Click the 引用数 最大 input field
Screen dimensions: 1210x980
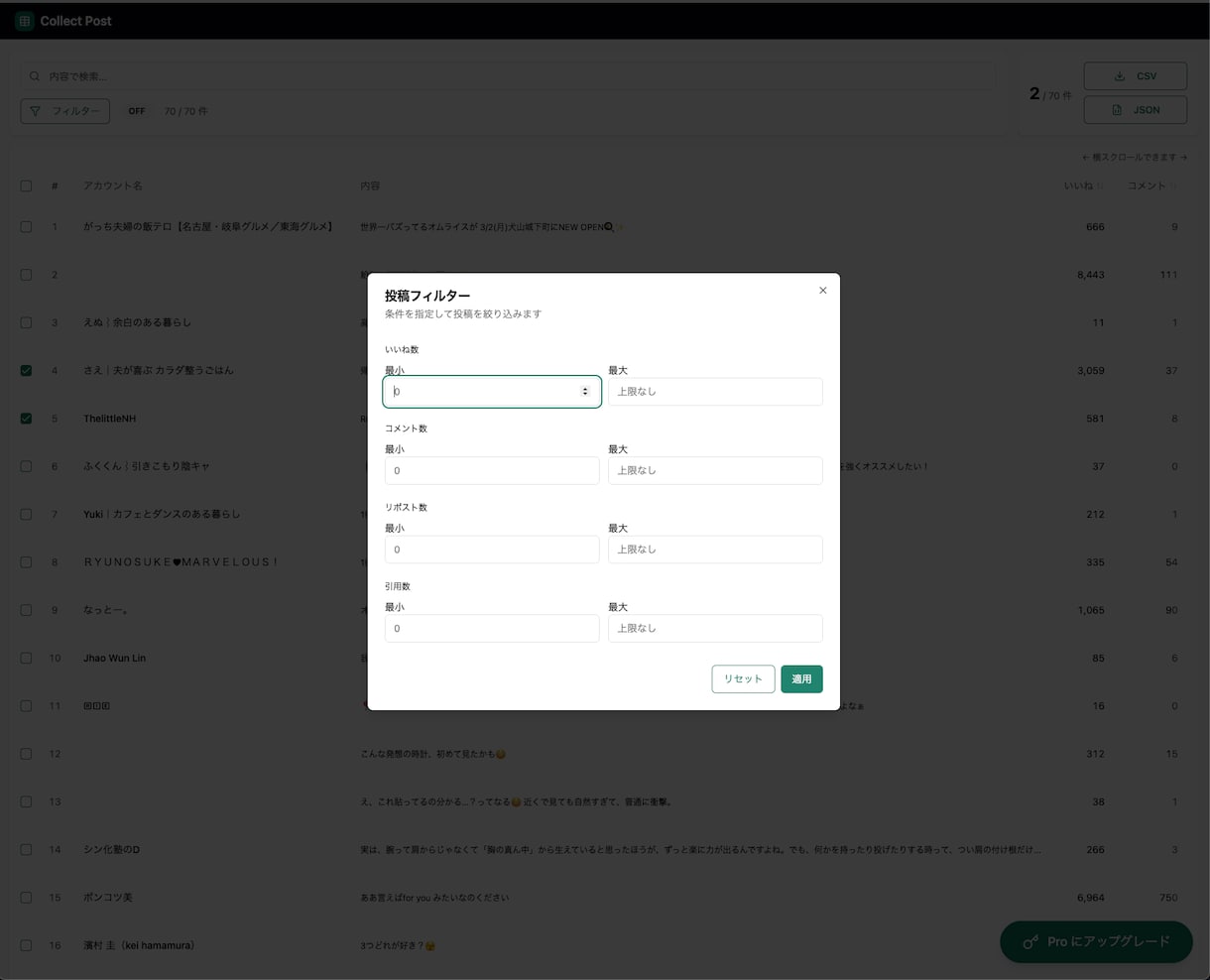point(715,628)
